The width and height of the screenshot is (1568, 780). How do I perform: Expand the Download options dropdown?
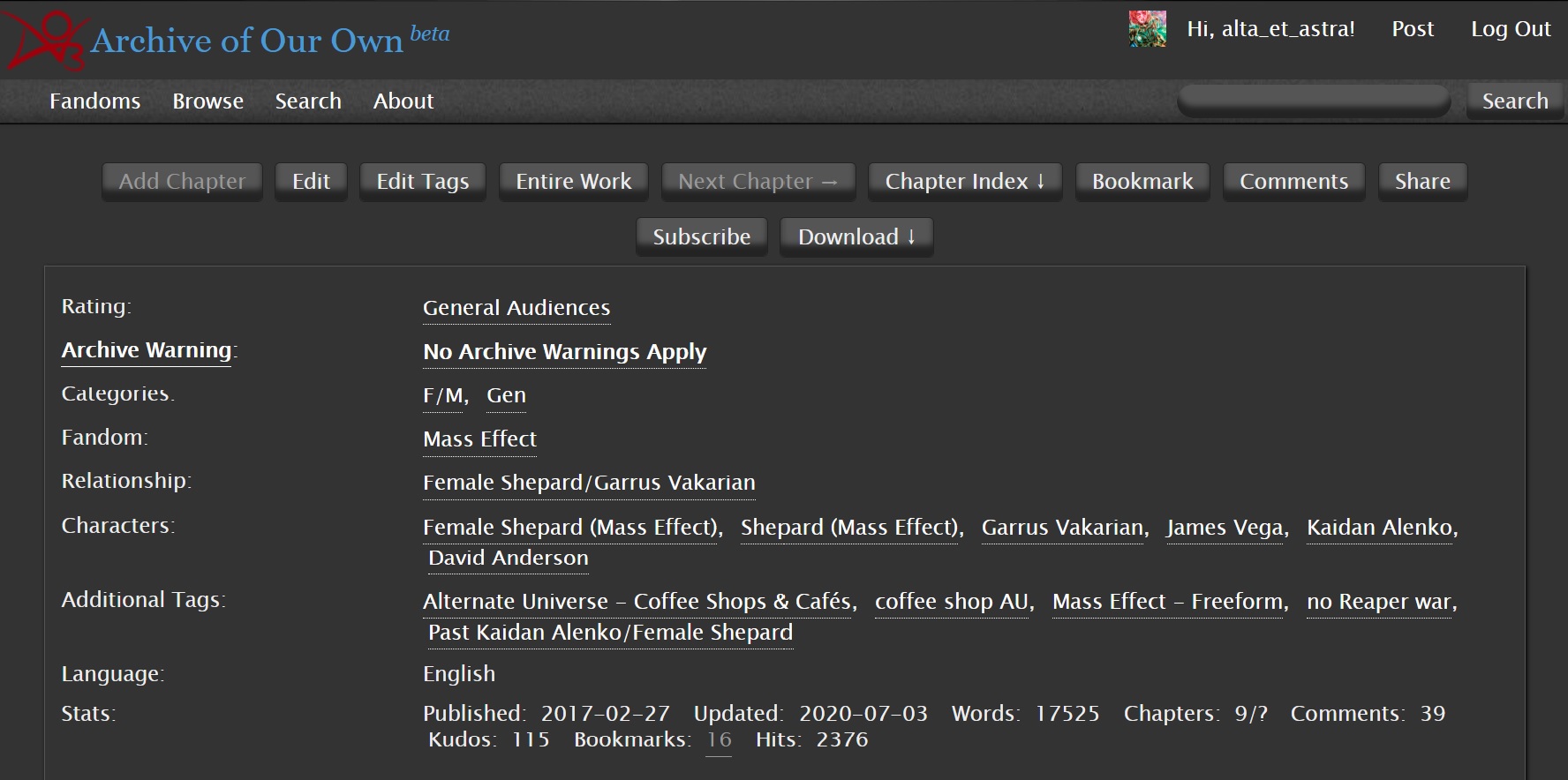[856, 237]
